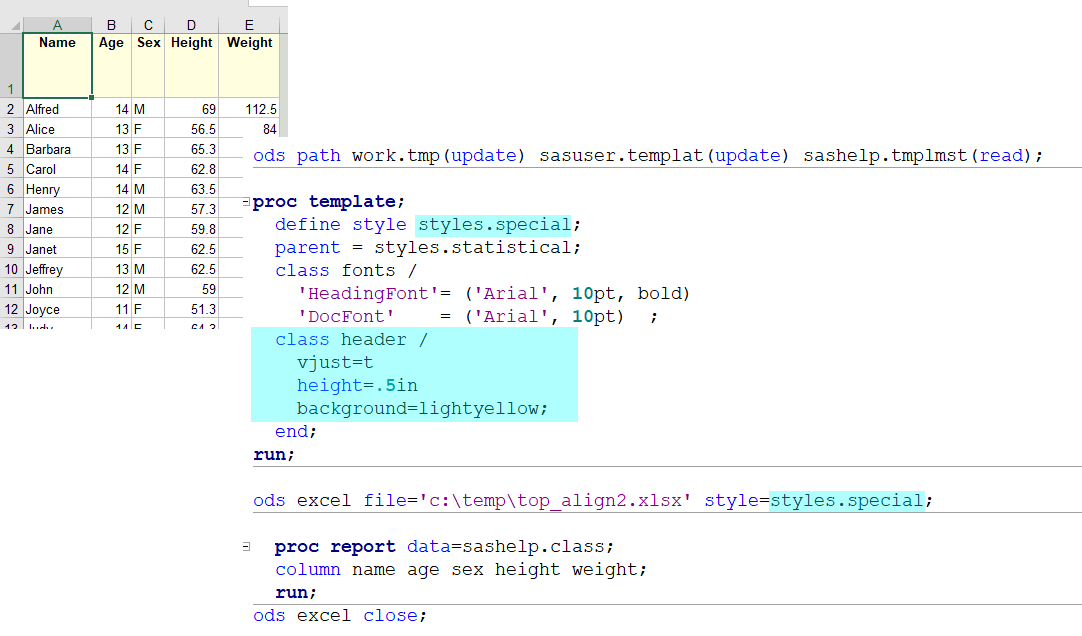The image size is (1082, 636).
Task: Collapse the proc report code block
Action: (246, 547)
